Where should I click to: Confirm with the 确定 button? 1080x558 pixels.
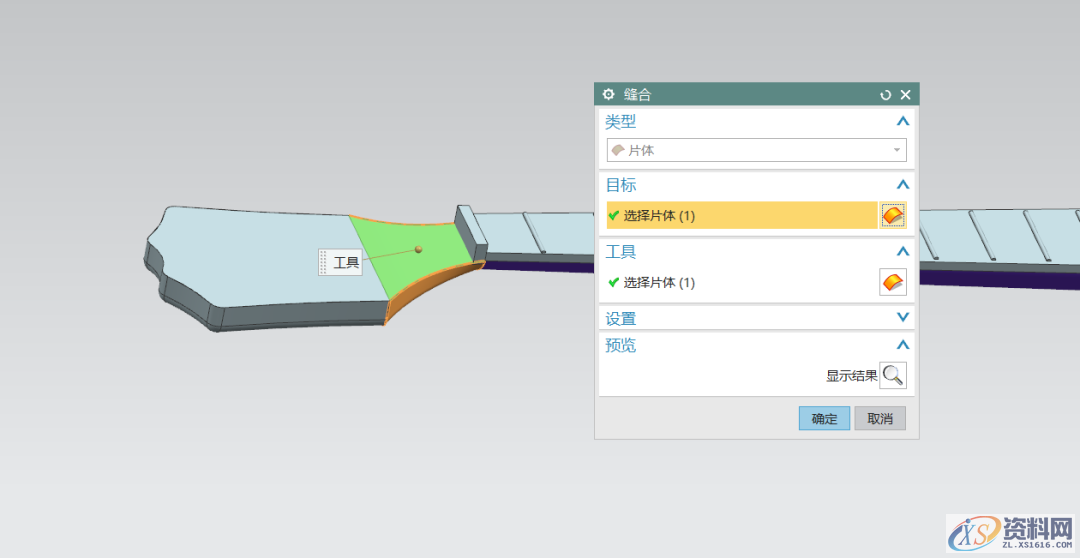824,418
